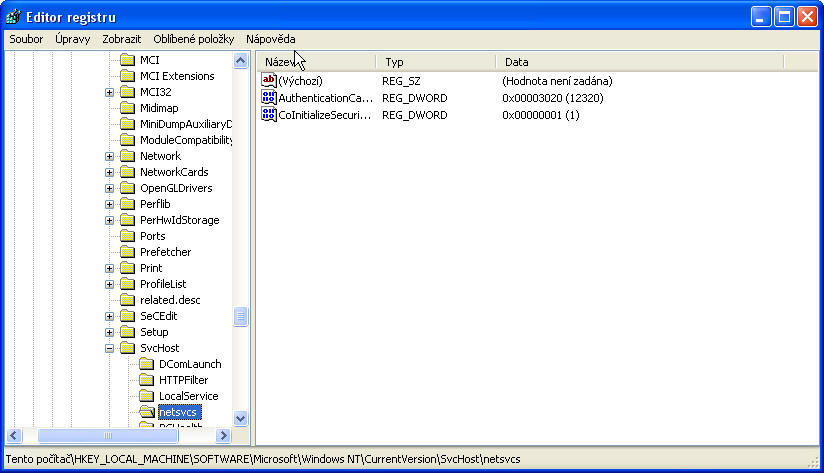
Task: Click the Ports folder icon
Action: coord(127,236)
